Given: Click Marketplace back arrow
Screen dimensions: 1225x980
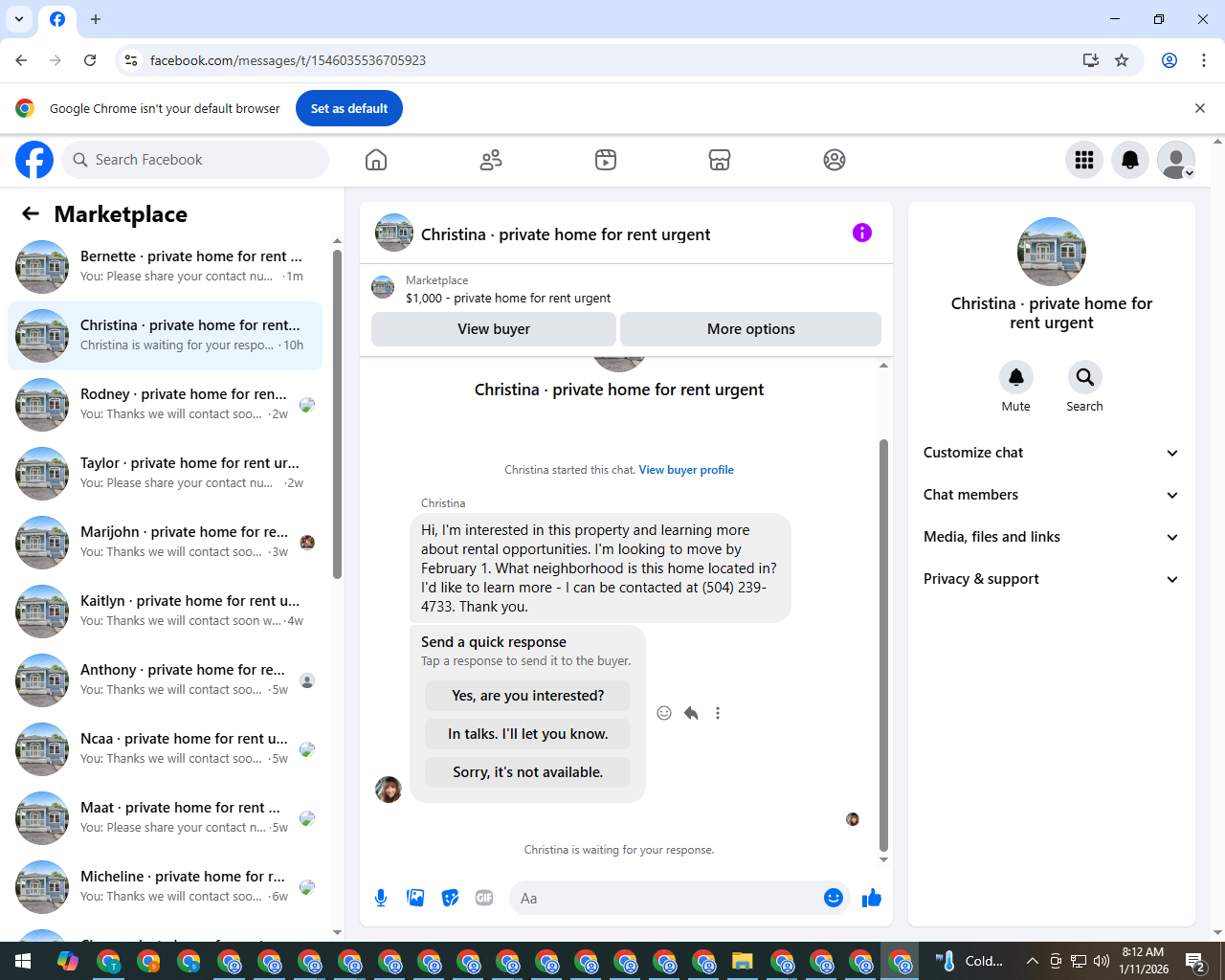Looking at the screenshot, I should [x=31, y=213].
